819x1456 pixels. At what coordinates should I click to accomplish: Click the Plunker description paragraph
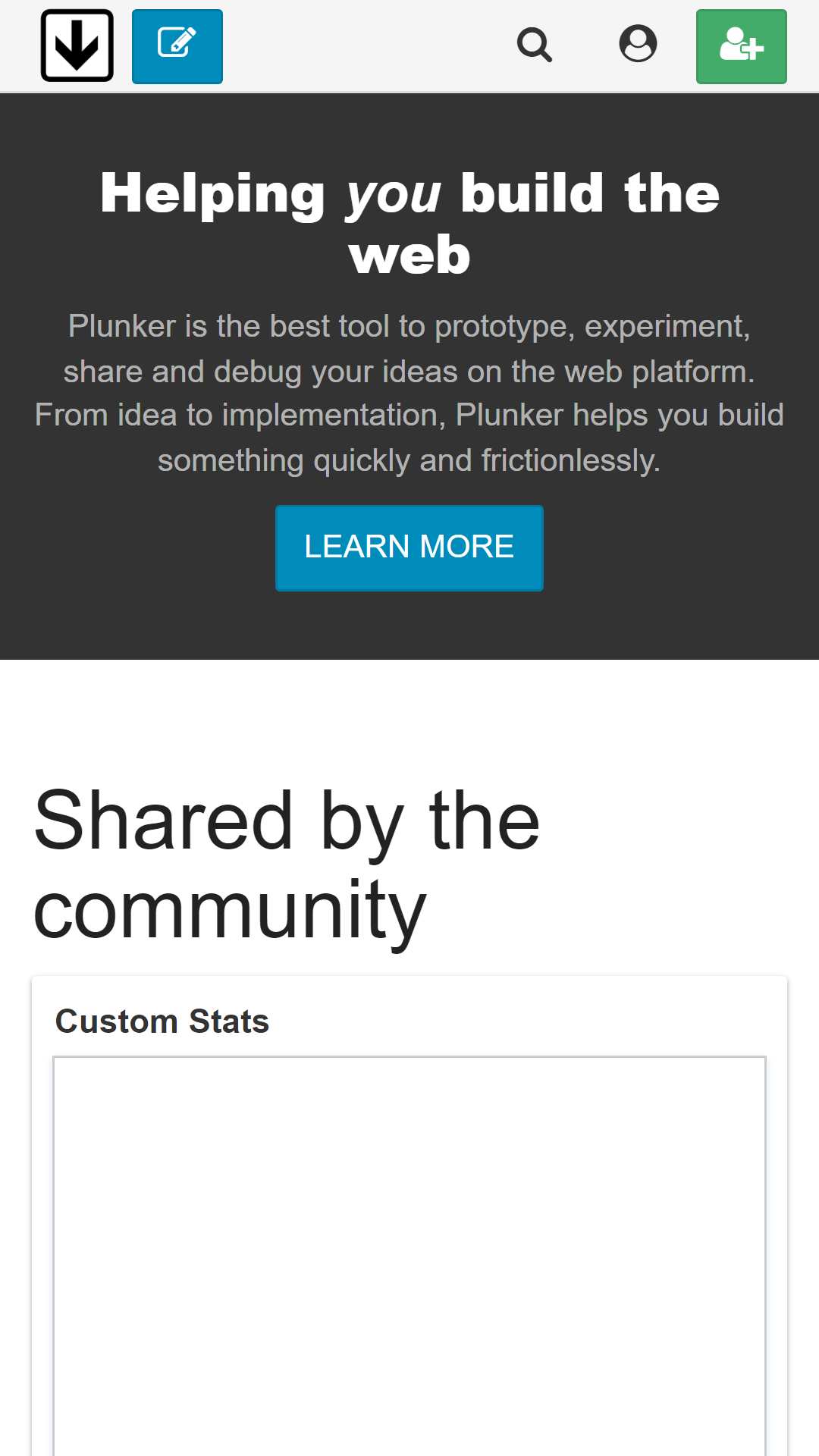pyautogui.click(x=409, y=394)
